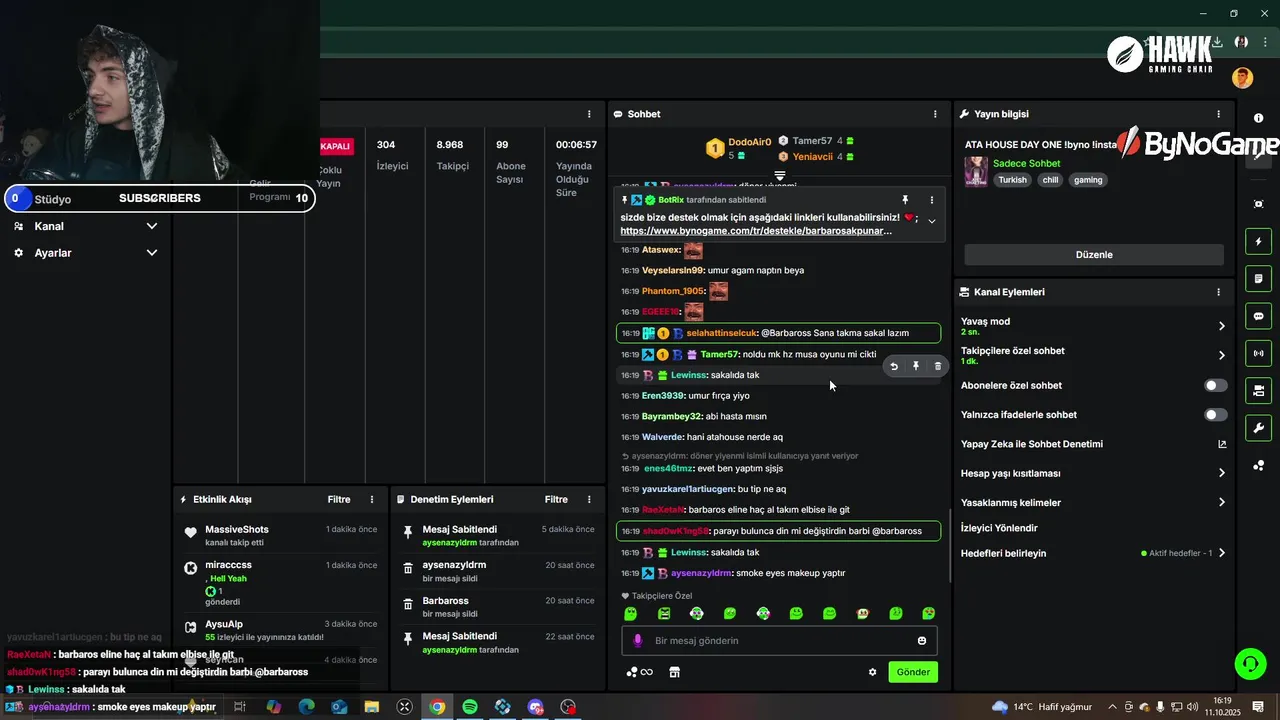Click the Sadece Sohbet category link
Screen dimensions: 1280x720
pos(1027,163)
